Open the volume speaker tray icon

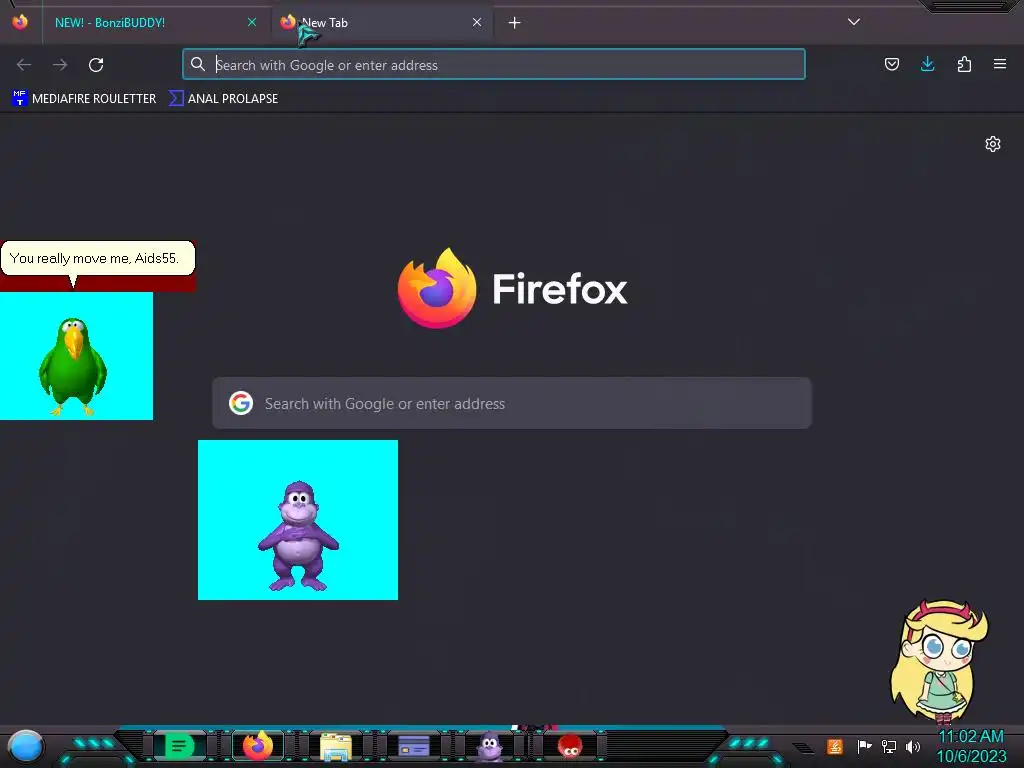click(x=913, y=746)
